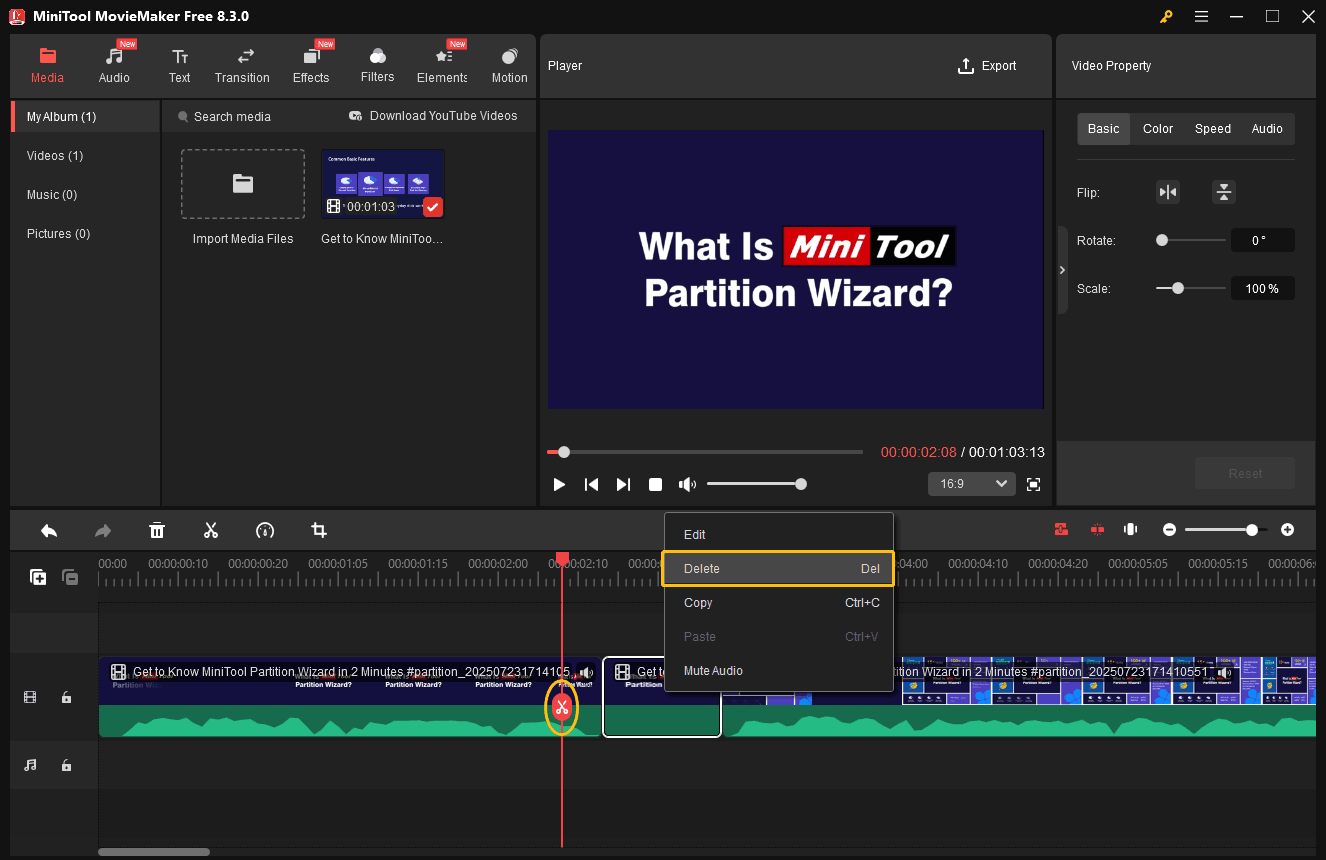
Task: Switch to the Text tab
Action: (179, 65)
